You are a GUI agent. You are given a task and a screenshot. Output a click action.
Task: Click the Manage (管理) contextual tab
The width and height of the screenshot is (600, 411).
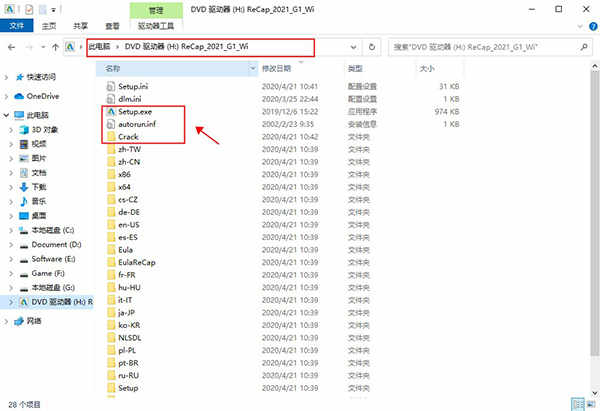pos(156,10)
